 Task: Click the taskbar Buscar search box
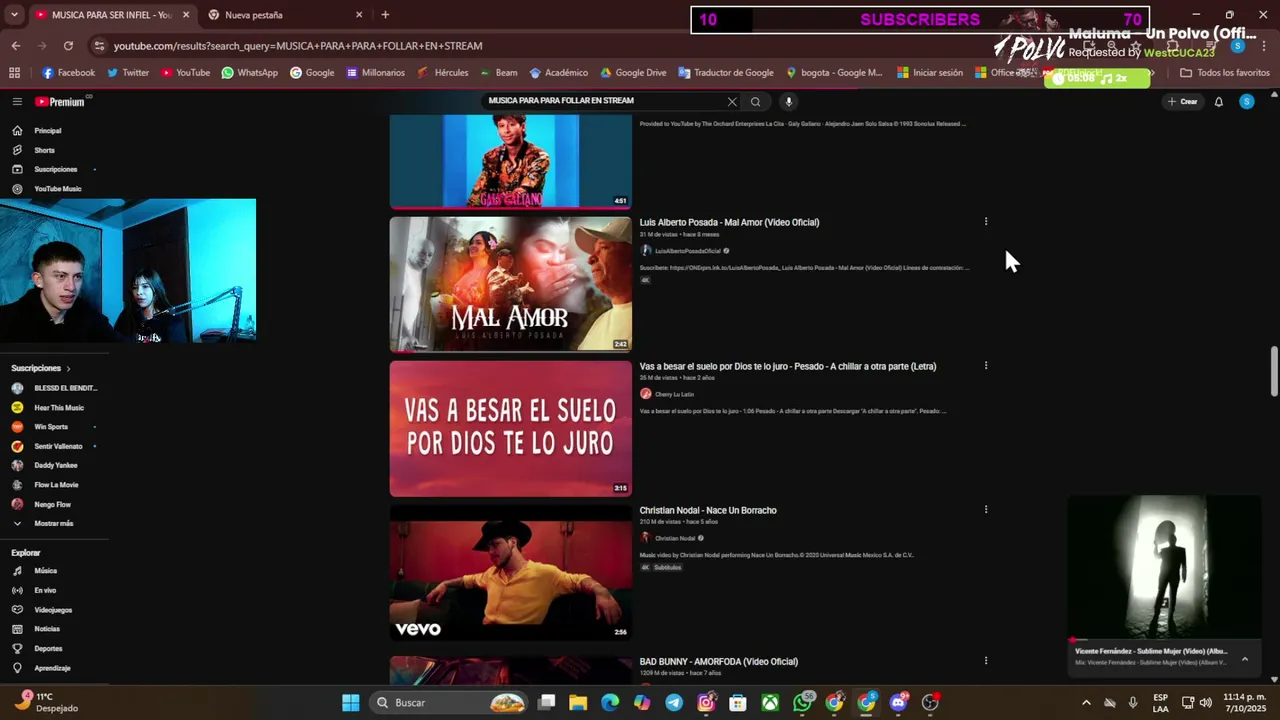click(x=450, y=702)
